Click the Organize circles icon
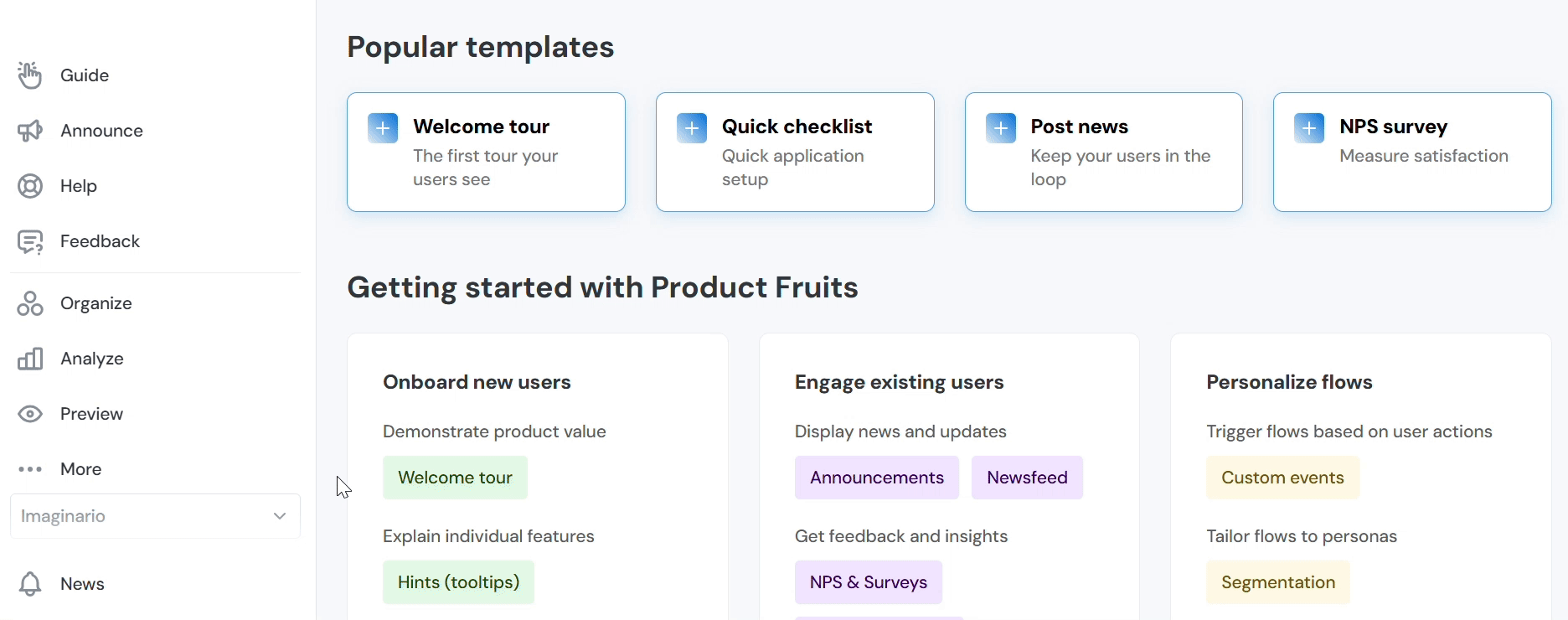Image resolution: width=1568 pixels, height=620 pixels. pos(30,303)
